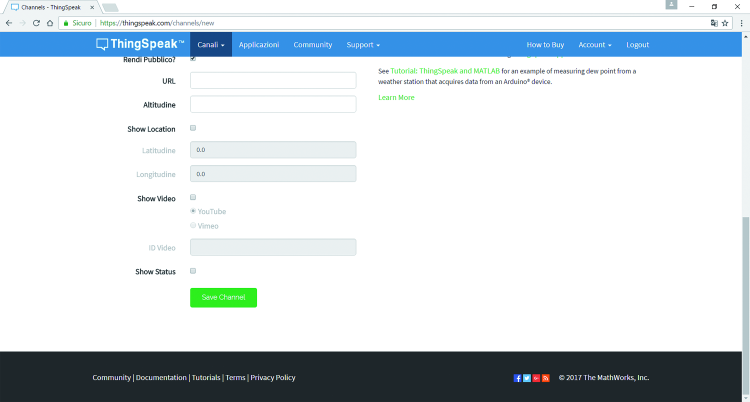
Task: Click into the Altitudine input field
Action: point(273,104)
